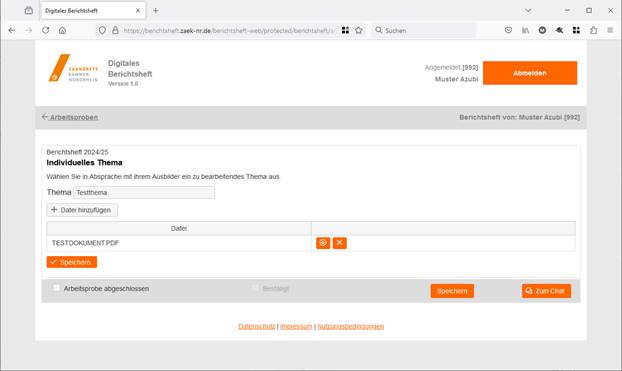Open a new tab with plus icon
622x371 pixels.
(x=156, y=11)
